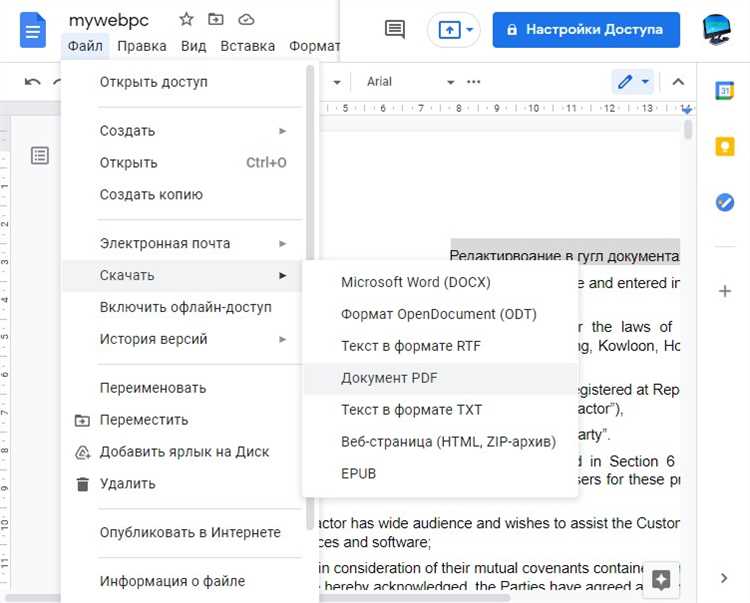750x603 pixels.
Task: Open Google Tasks side panel
Action: [724, 202]
